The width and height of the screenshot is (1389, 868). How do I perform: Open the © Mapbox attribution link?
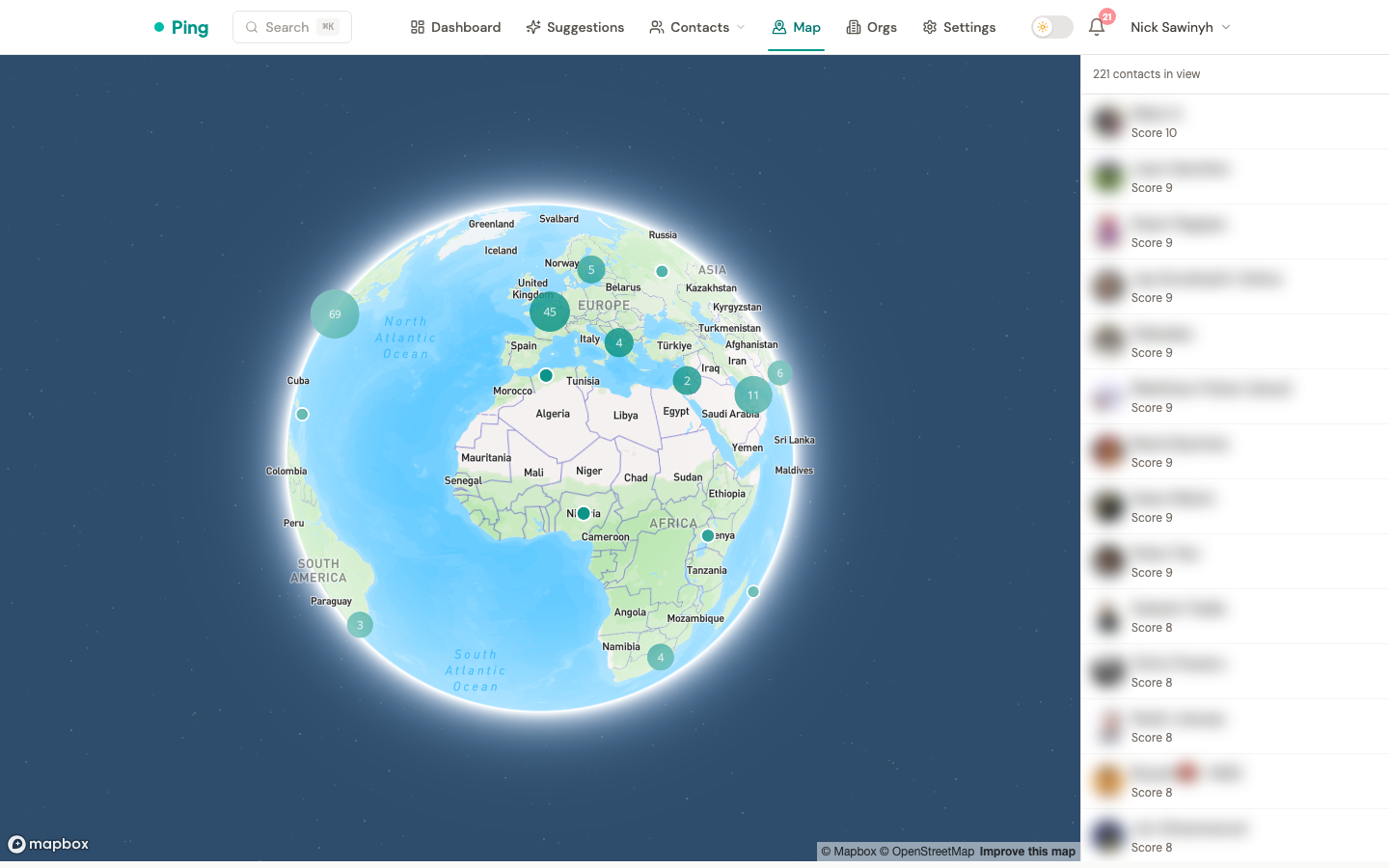tap(849, 852)
